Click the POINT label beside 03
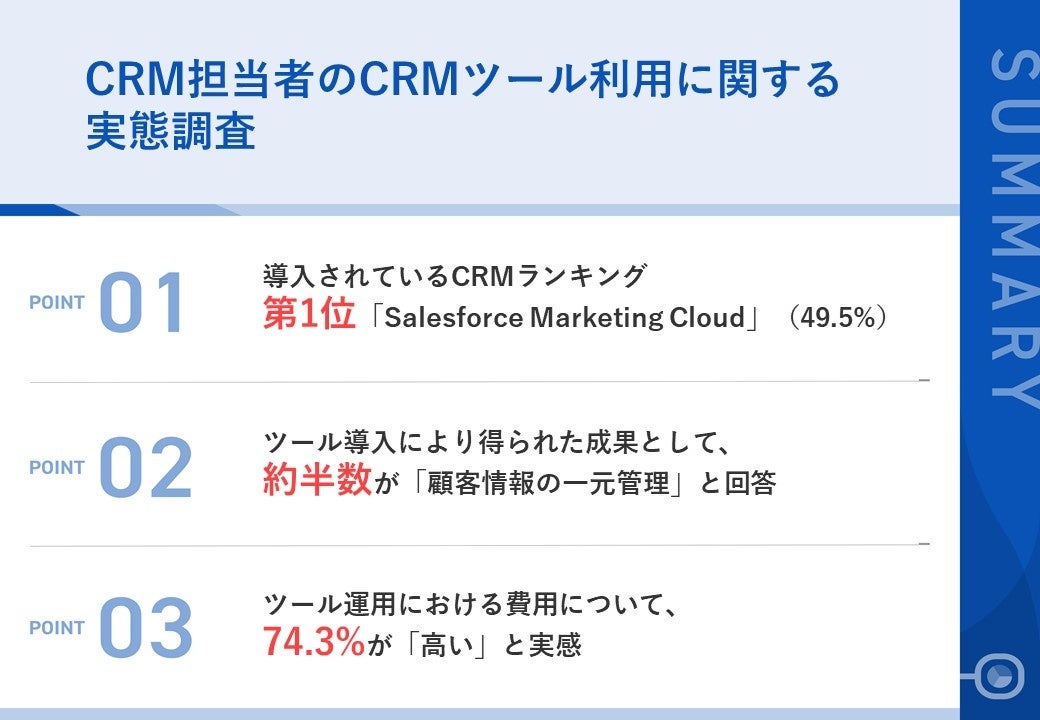The width and height of the screenshot is (1040, 720). pyautogui.click(x=57, y=629)
